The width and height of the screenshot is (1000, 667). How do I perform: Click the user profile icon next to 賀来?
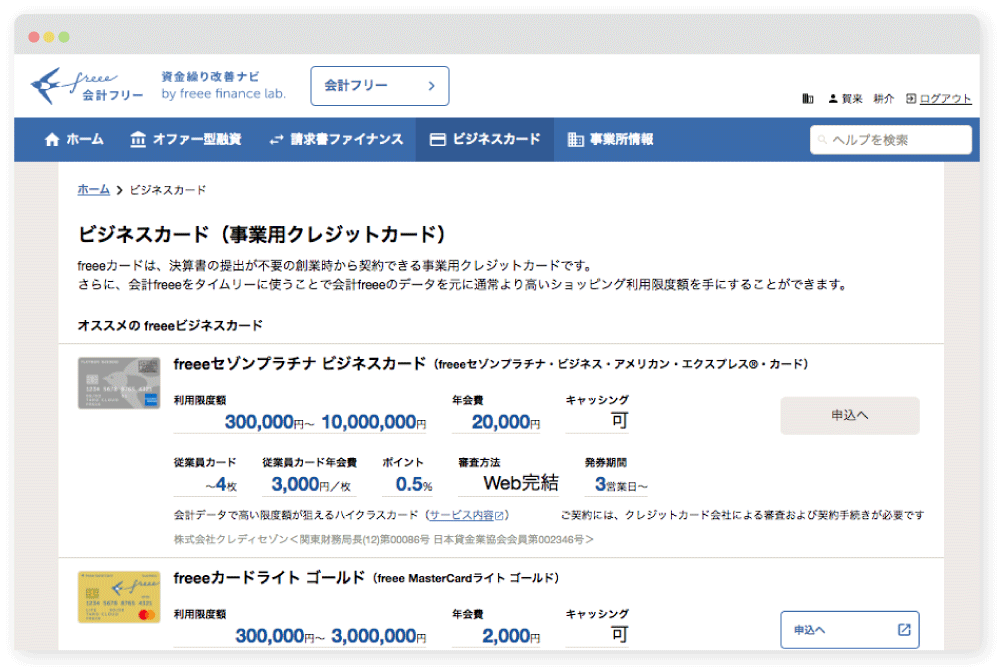pyautogui.click(x=833, y=98)
